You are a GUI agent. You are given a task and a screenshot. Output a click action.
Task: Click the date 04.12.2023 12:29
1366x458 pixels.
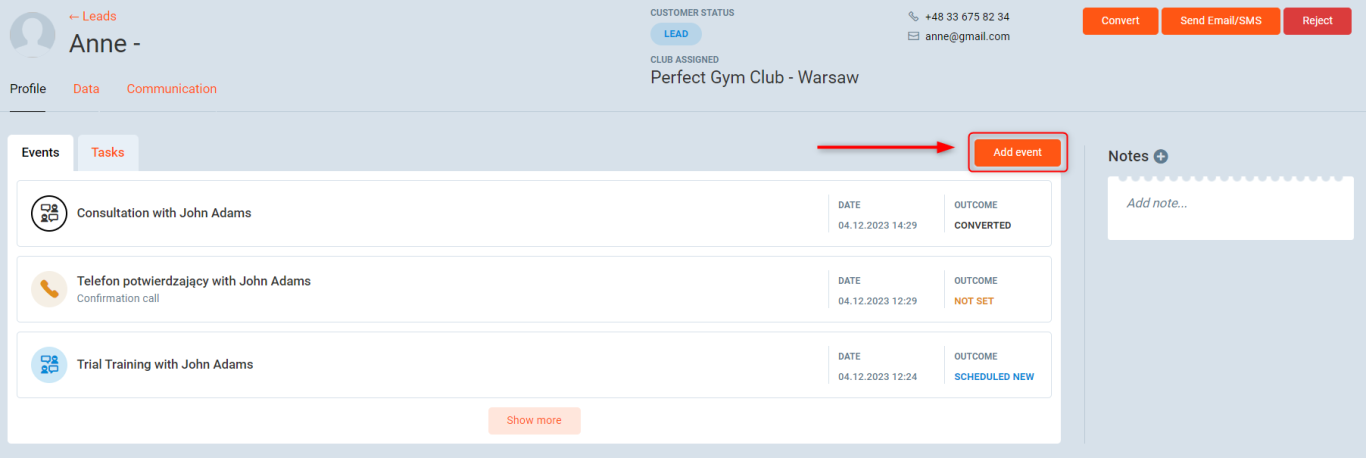coord(878,301)
